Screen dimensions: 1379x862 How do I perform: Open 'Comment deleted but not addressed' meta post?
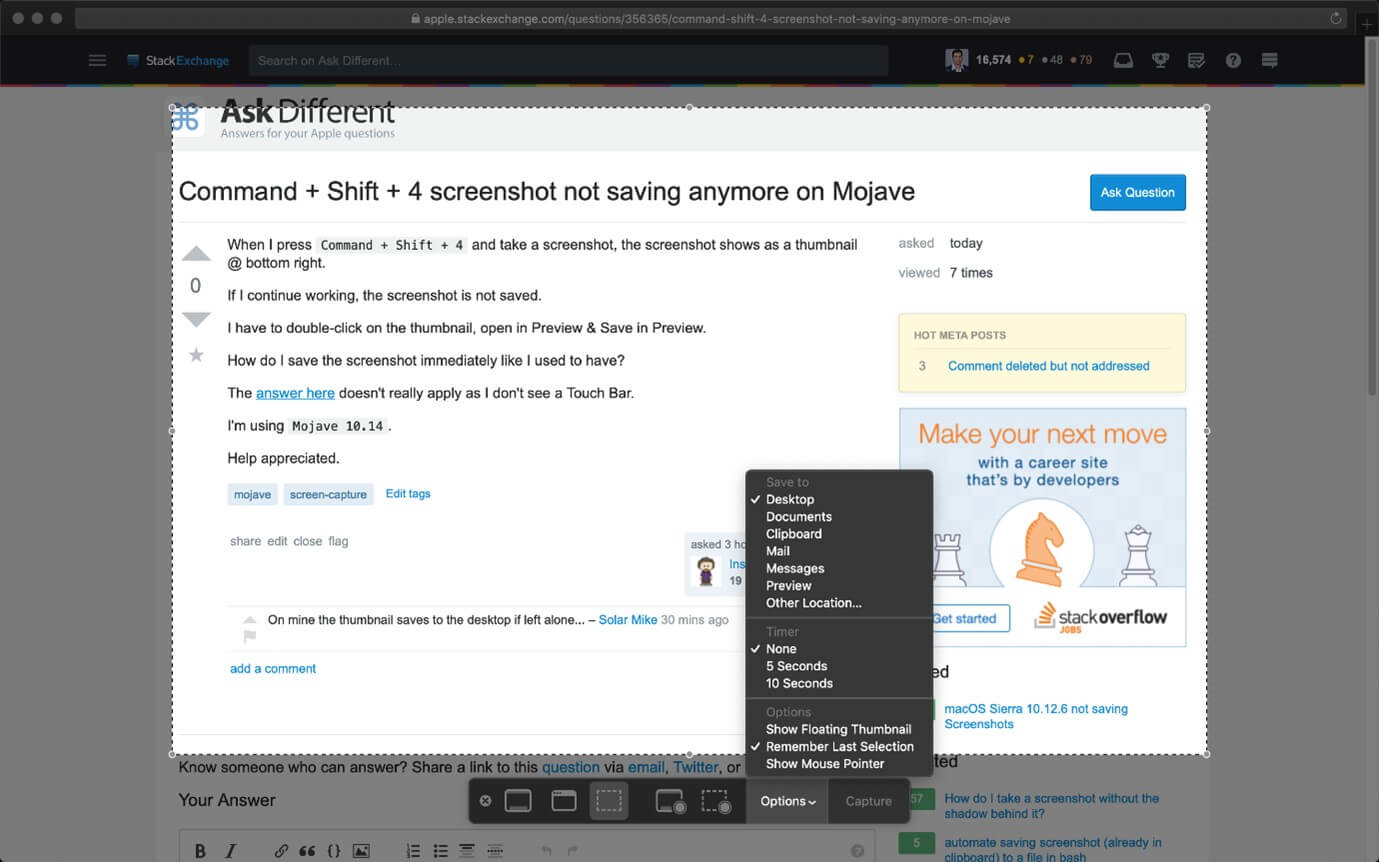click(1049, 366)
